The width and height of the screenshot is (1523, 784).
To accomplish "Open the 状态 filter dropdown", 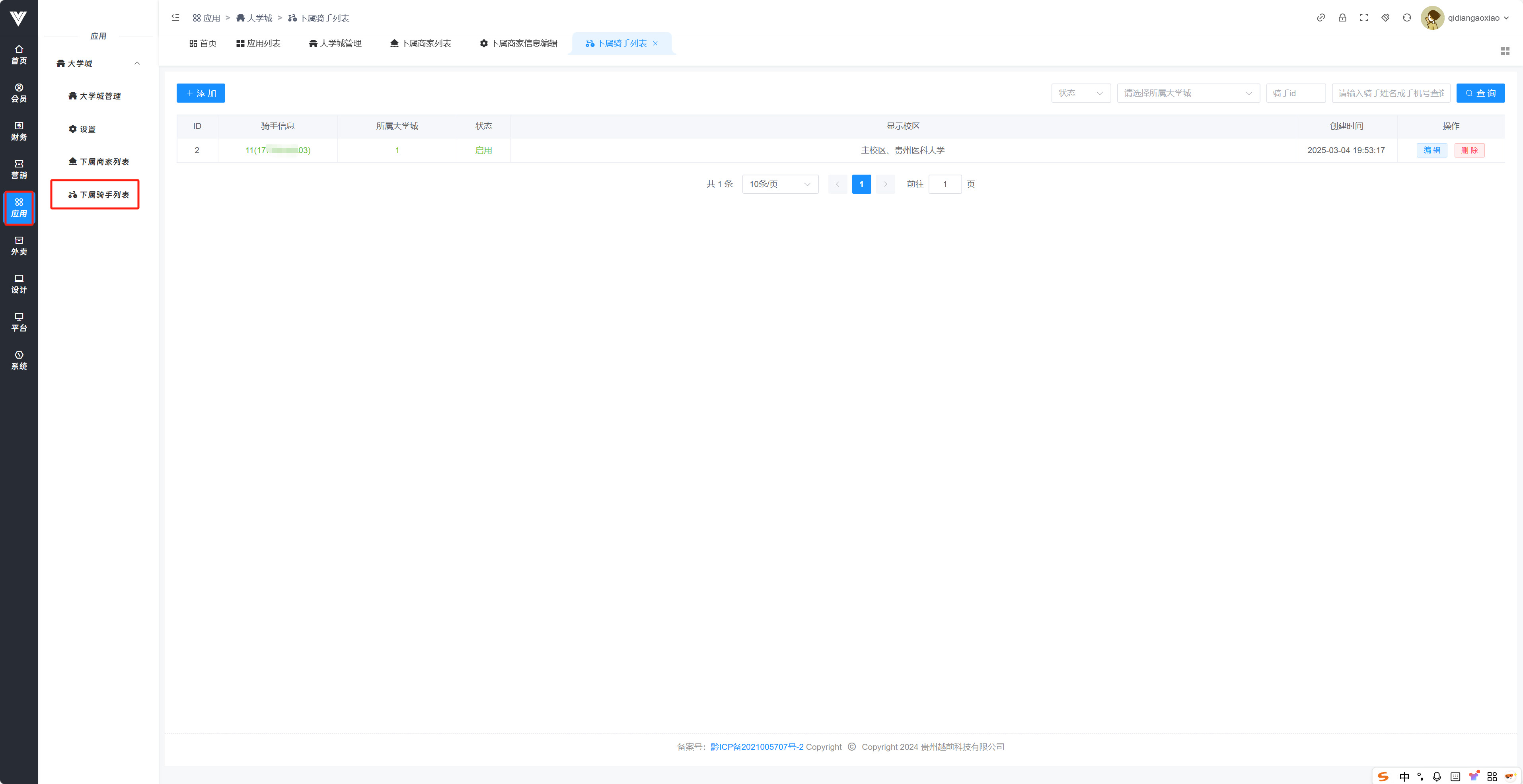I will click(1080, 93).
